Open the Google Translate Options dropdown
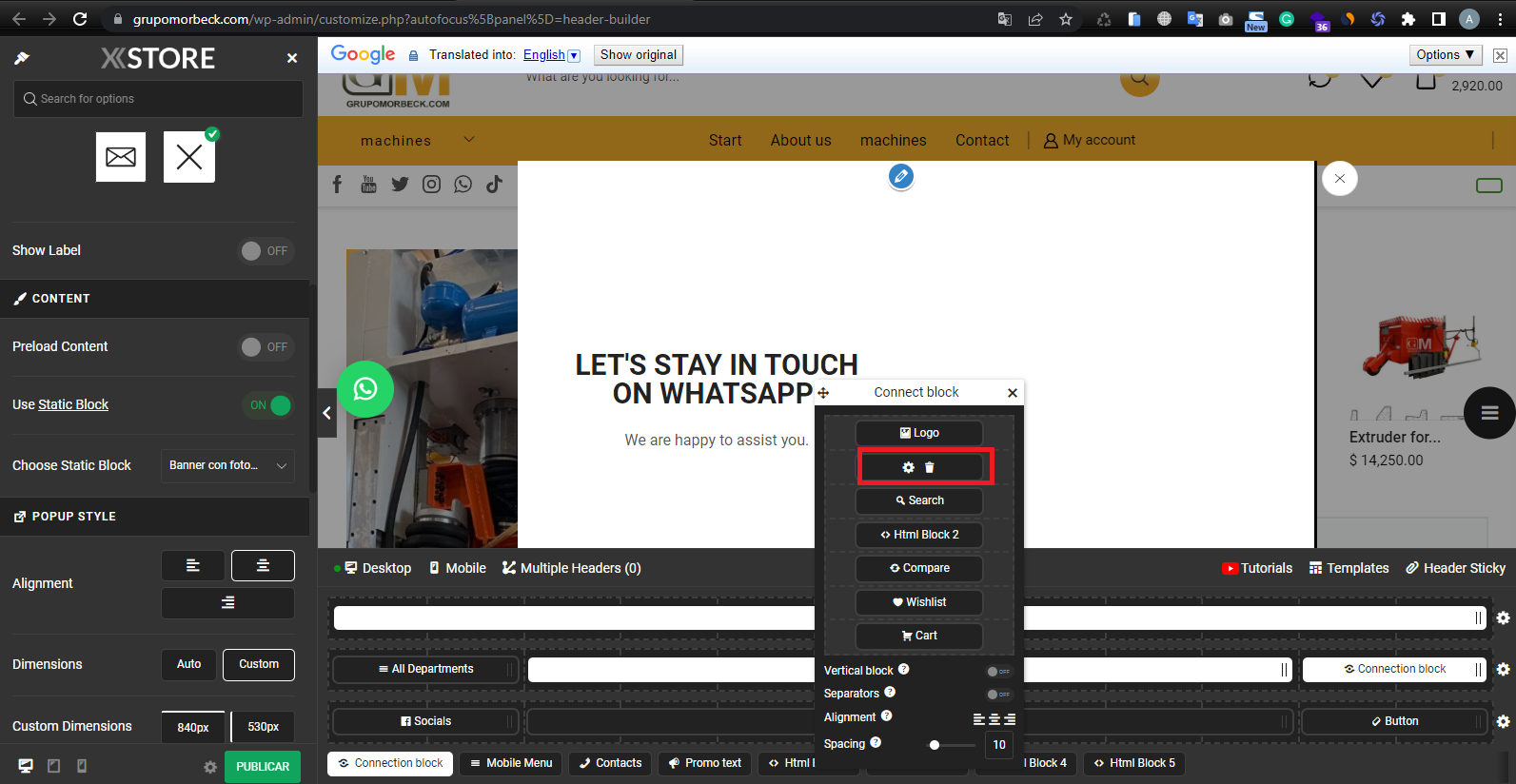The height and width of the screenshot is (784, 1516). tap(1445, 55)
